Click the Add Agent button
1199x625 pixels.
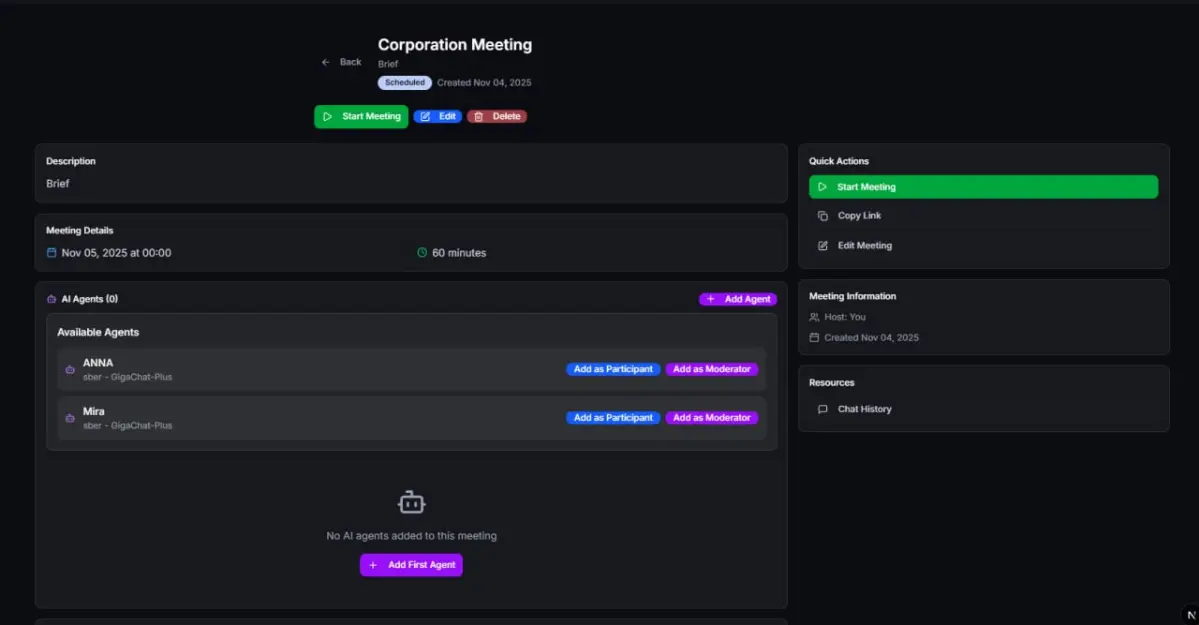(737, 299)
